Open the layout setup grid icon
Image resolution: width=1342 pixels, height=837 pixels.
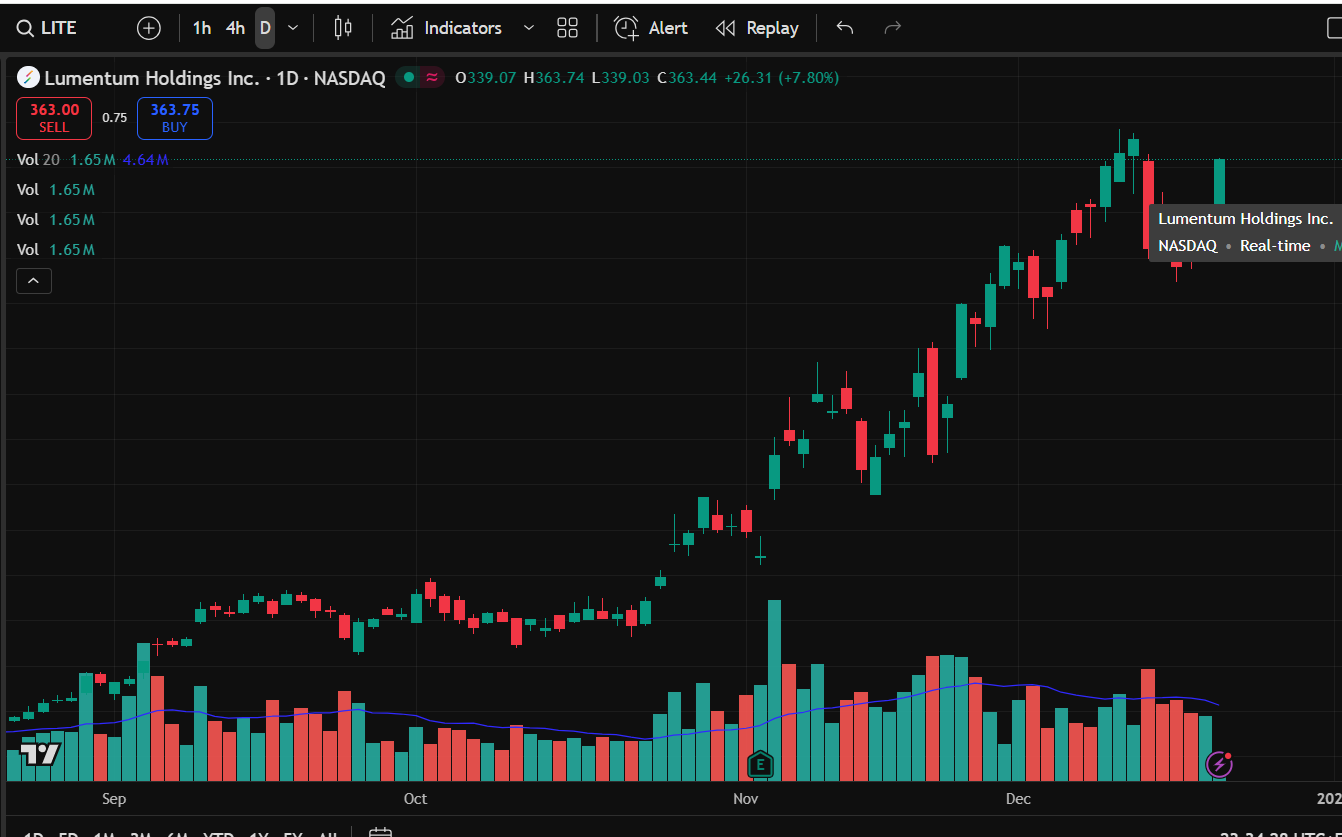coord(567,28)
